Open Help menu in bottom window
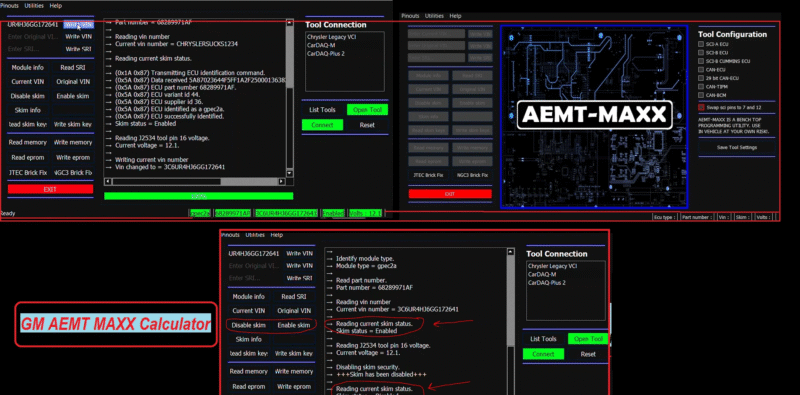The width and height of the screenshot is (800, 395). point(277,235)
